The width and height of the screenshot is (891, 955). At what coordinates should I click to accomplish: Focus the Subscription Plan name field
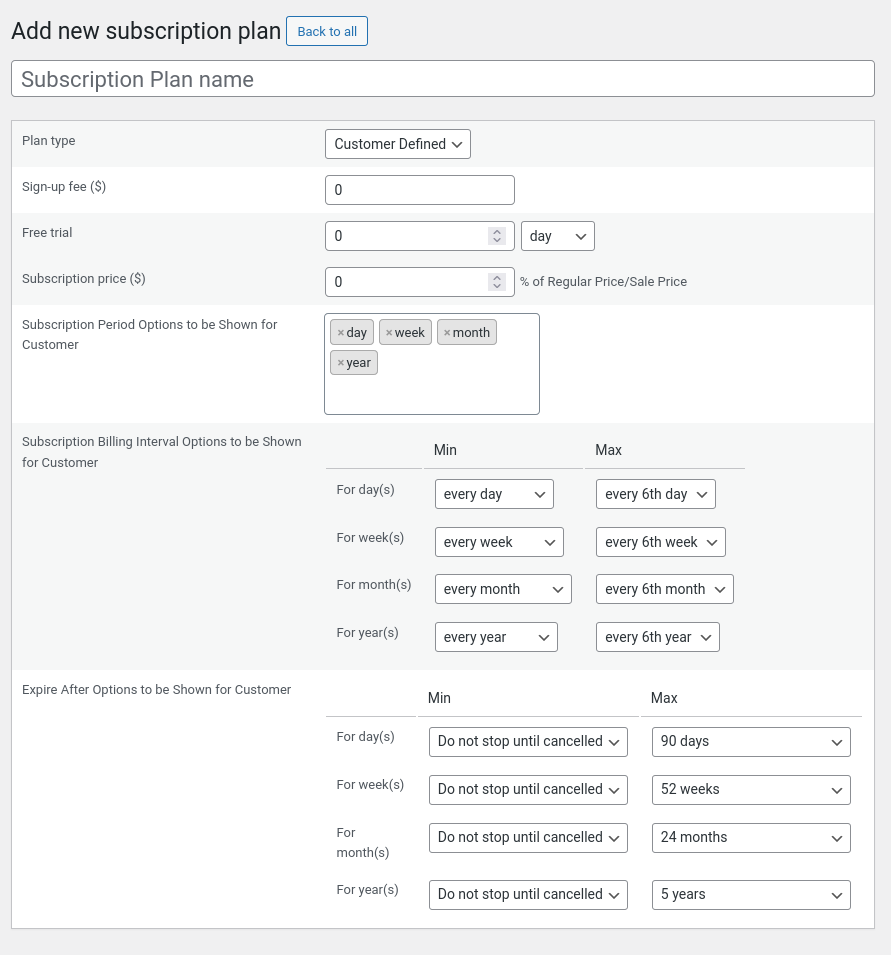point(442,79)
